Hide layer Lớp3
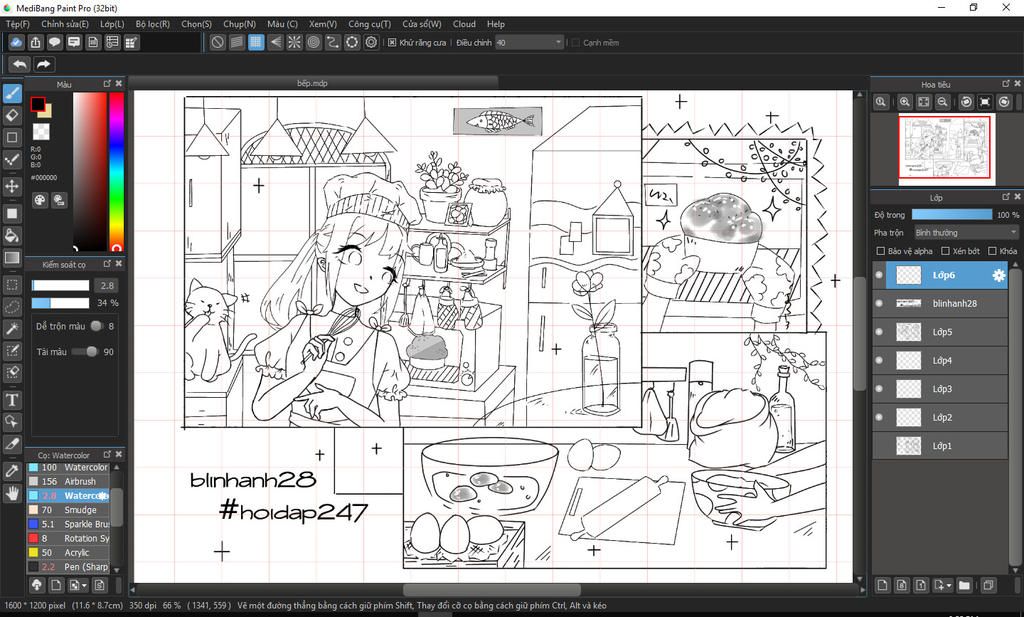Screen dimensions: 1024x617 (x=879, y=388)
